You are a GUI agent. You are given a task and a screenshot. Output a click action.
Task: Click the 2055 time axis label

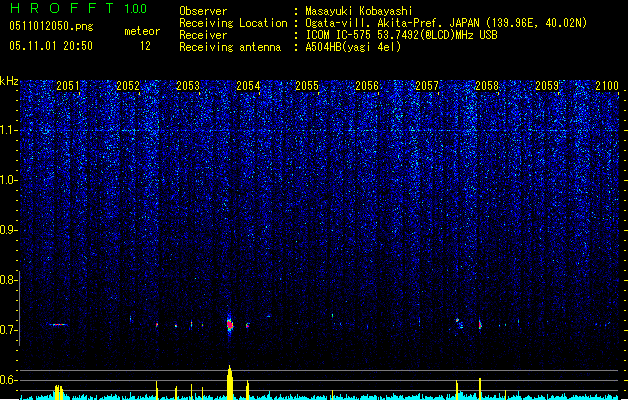pos(307,85)
